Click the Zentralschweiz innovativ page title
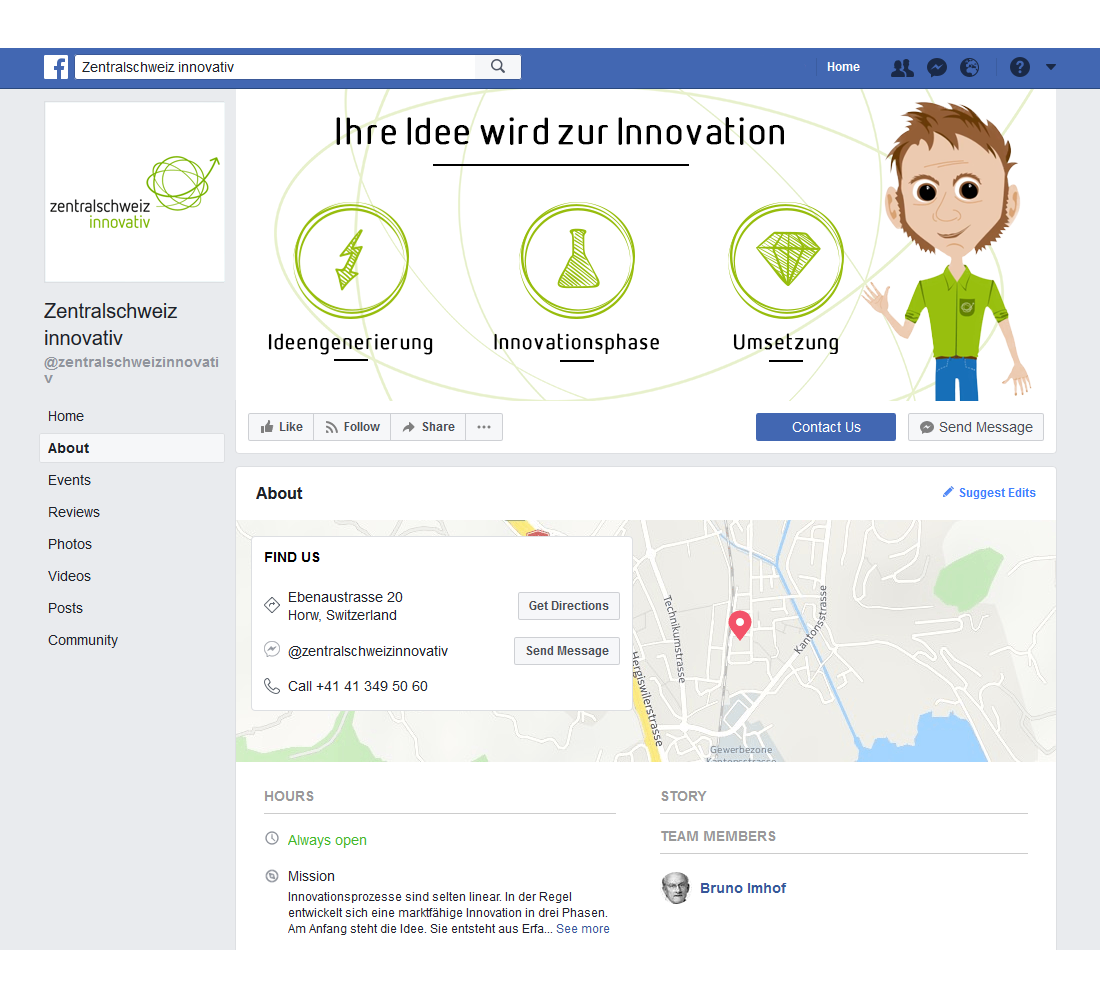 click(111, 324)
